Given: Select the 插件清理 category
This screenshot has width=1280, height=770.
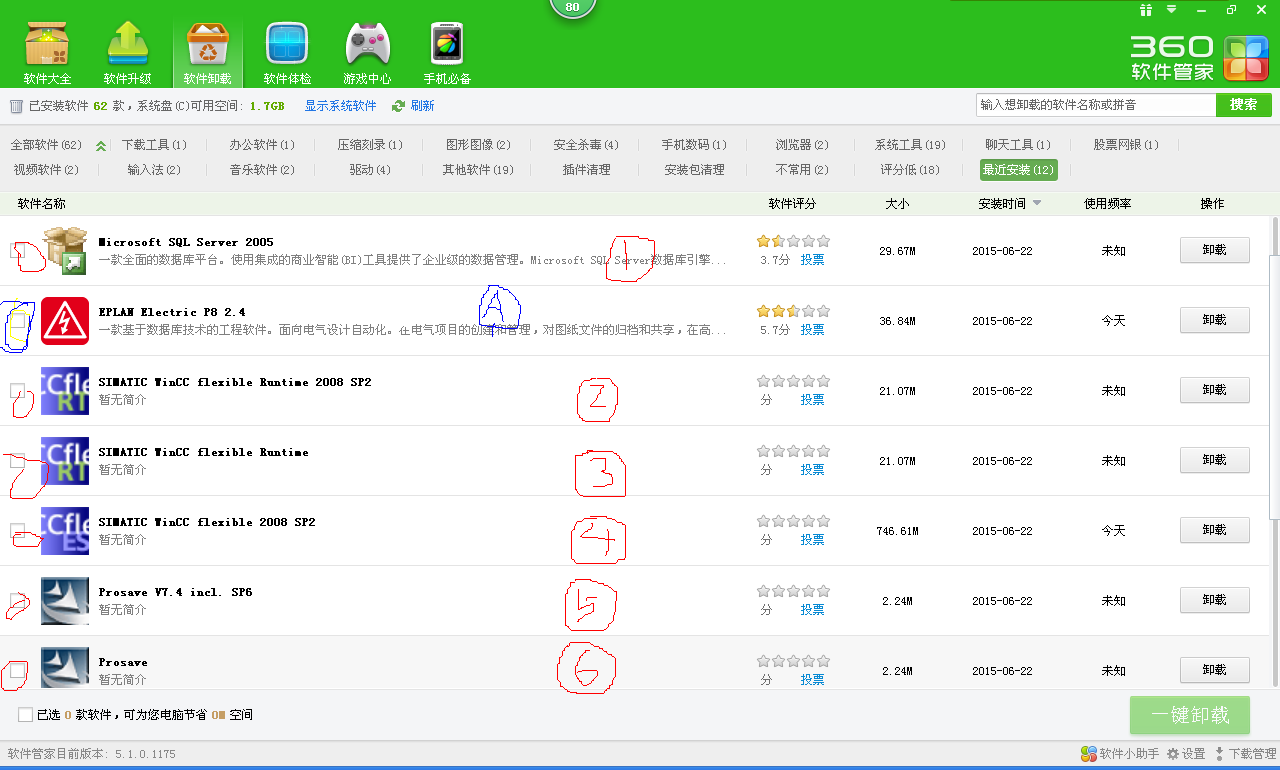Looking at the screenshot, I should click(586, 170).
